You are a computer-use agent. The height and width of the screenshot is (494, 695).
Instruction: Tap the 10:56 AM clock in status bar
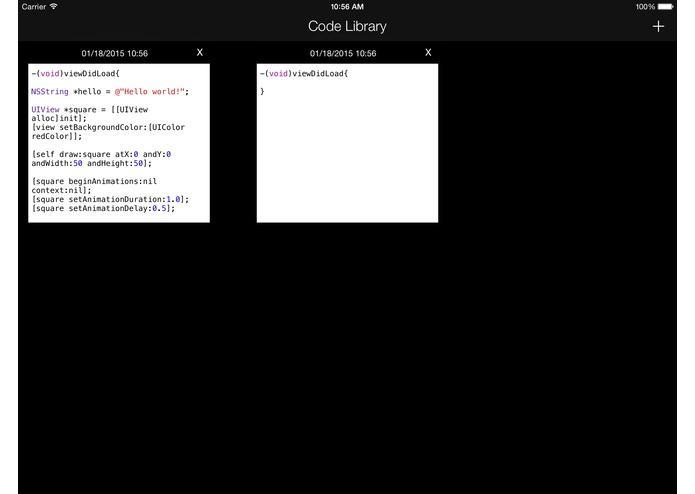click(347, 7)
